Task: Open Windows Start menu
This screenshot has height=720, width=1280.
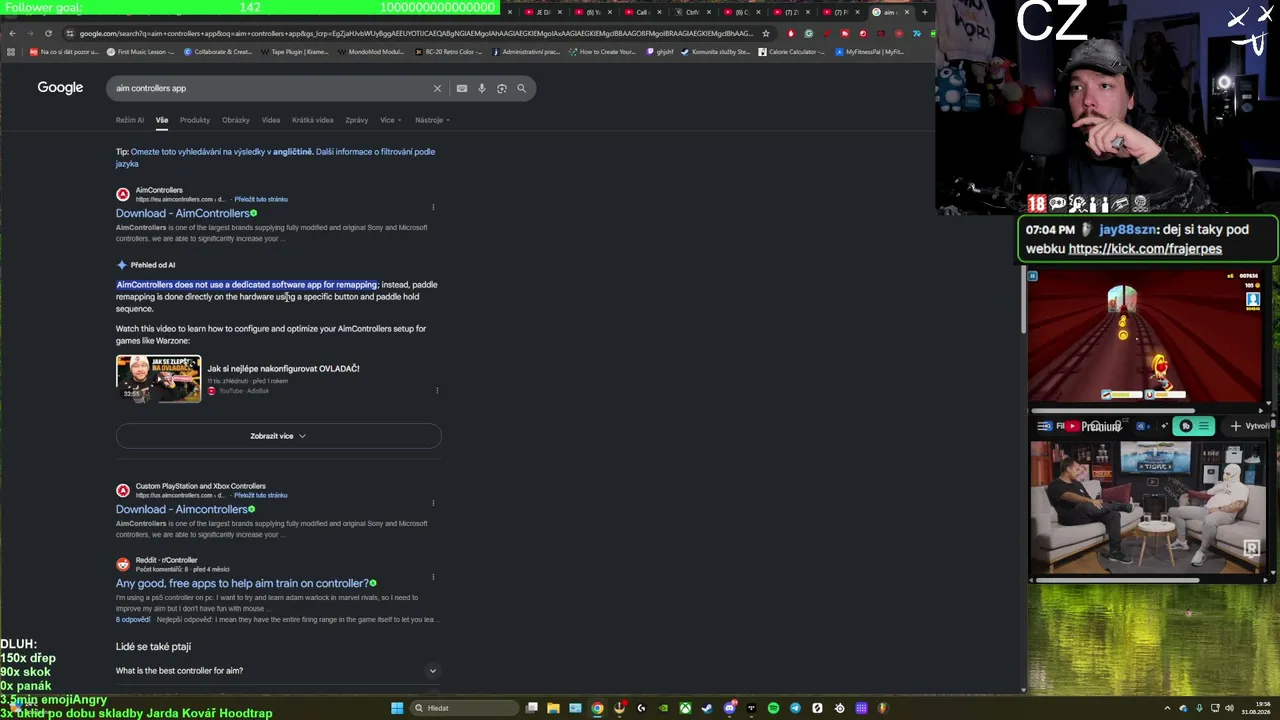Action: point(397,708)
